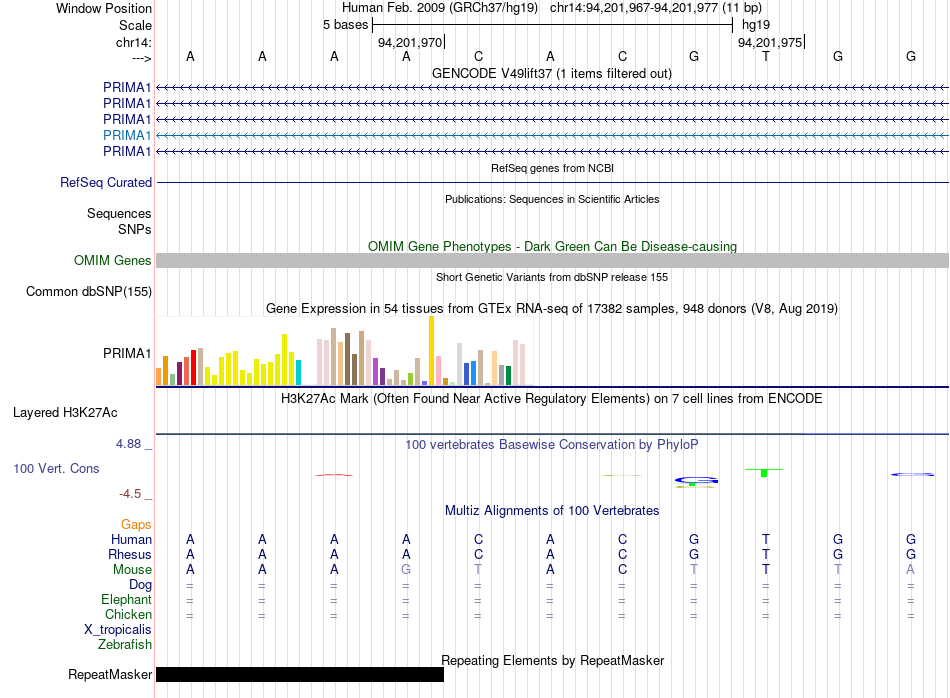
Task: Click the hg19 assembly label by scale
Action: 756,25
